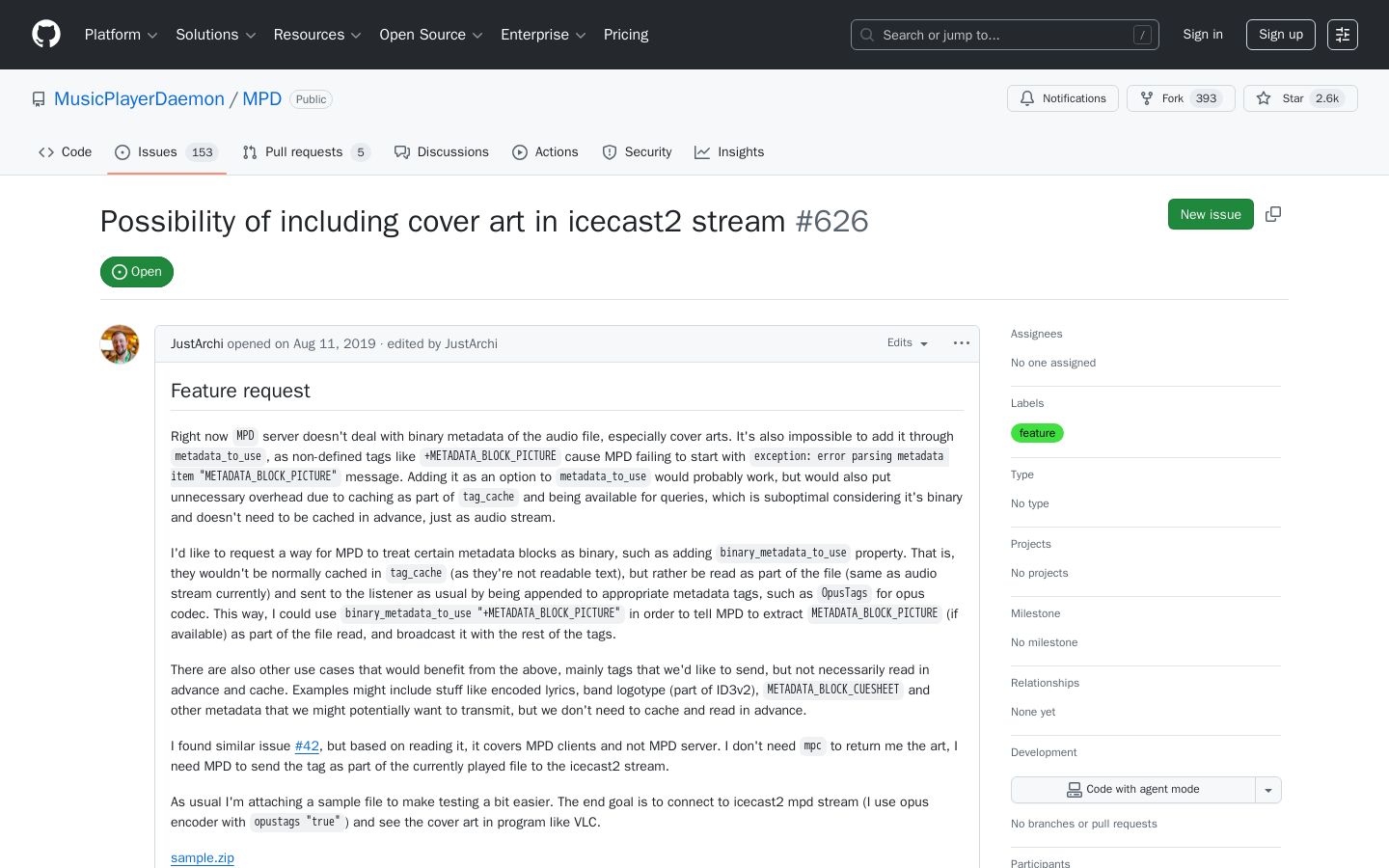Expand the Solutions dropdown

[216, 35]
